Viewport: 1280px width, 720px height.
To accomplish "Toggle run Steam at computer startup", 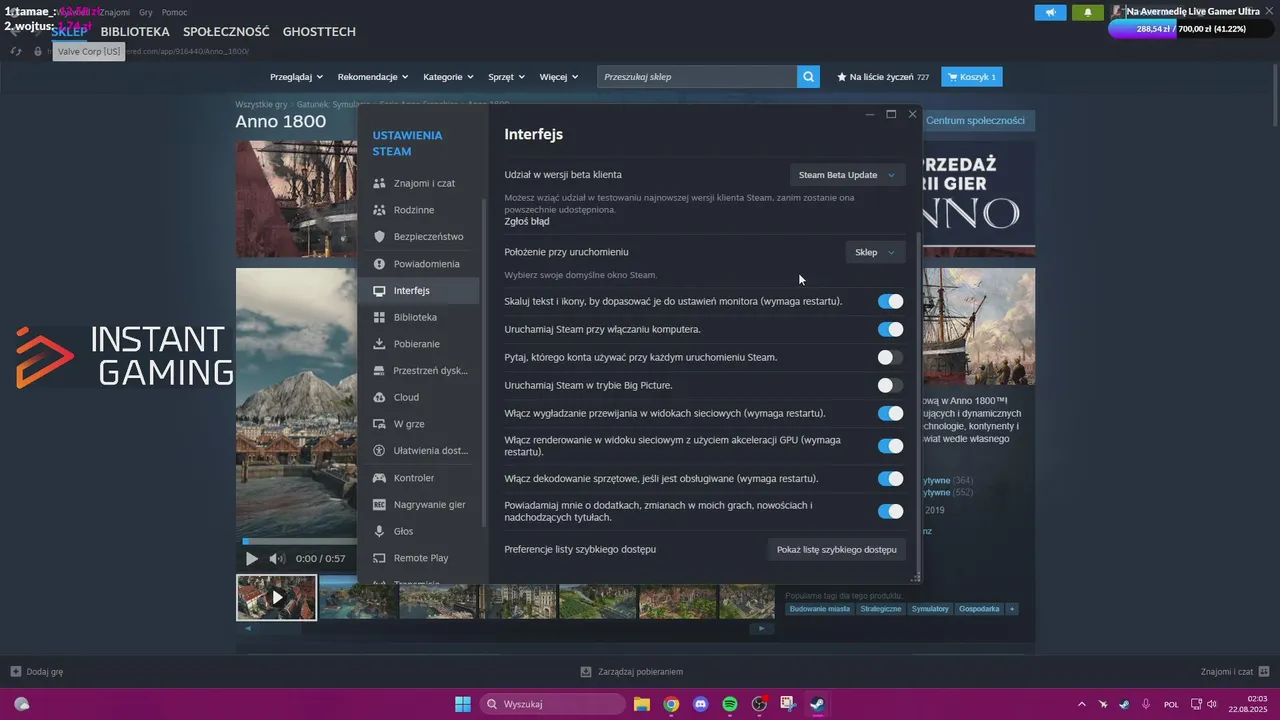I will pyautogui.click(x=890, y=329).
